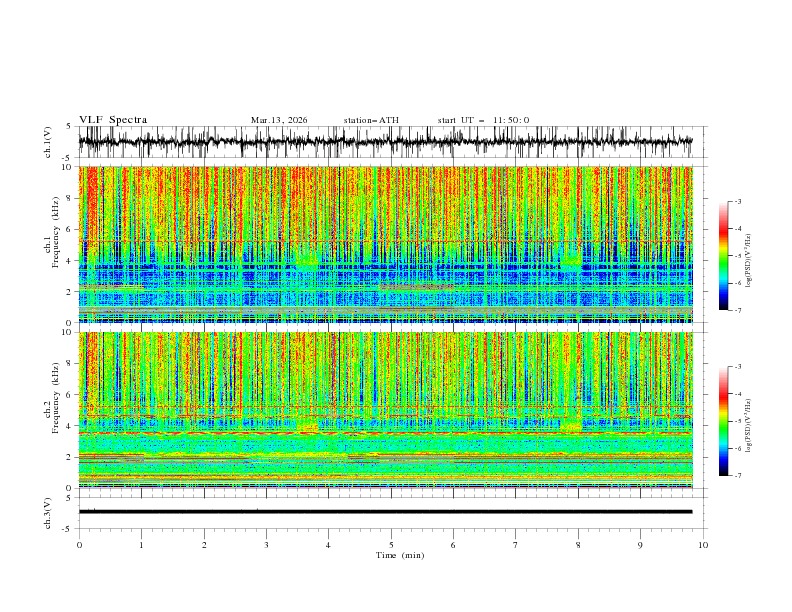Select the "start UT = 11:50:0" text
The image size is (792, 612).
483,120
